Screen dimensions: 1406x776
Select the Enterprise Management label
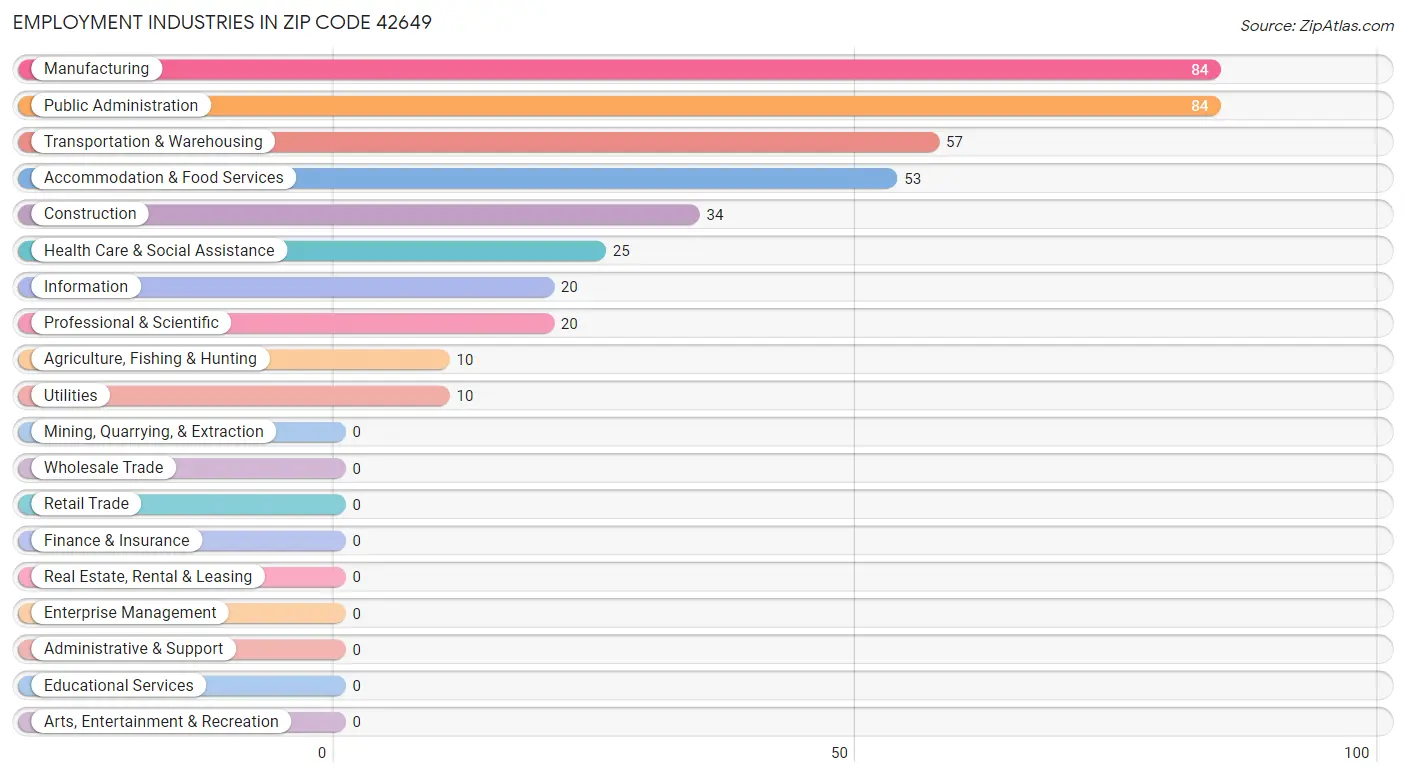[x=130, y=613]
